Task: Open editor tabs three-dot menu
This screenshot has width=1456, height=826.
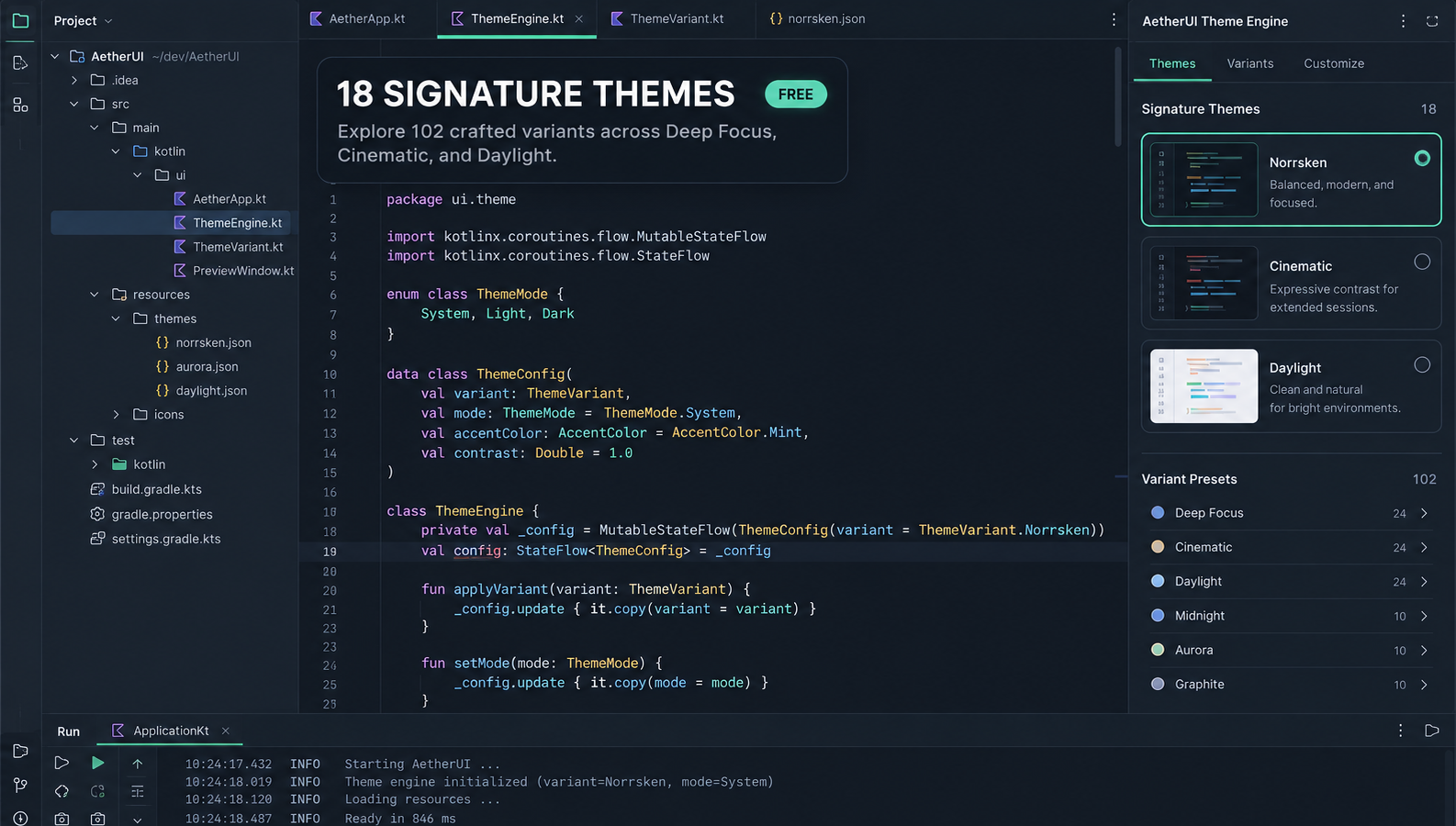Action: pyautogui.click(x=1114, y=19)
